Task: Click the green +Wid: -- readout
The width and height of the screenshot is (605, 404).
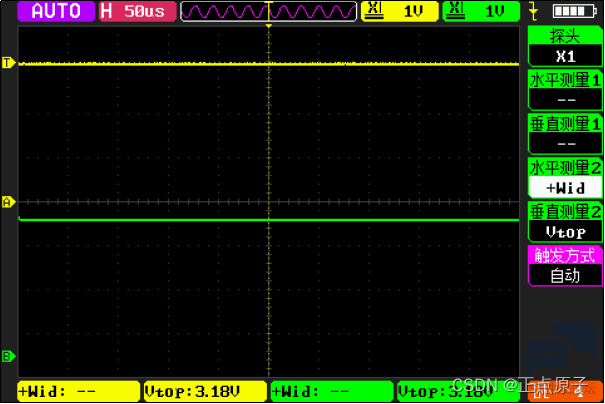Action: [x=332, y=392]
